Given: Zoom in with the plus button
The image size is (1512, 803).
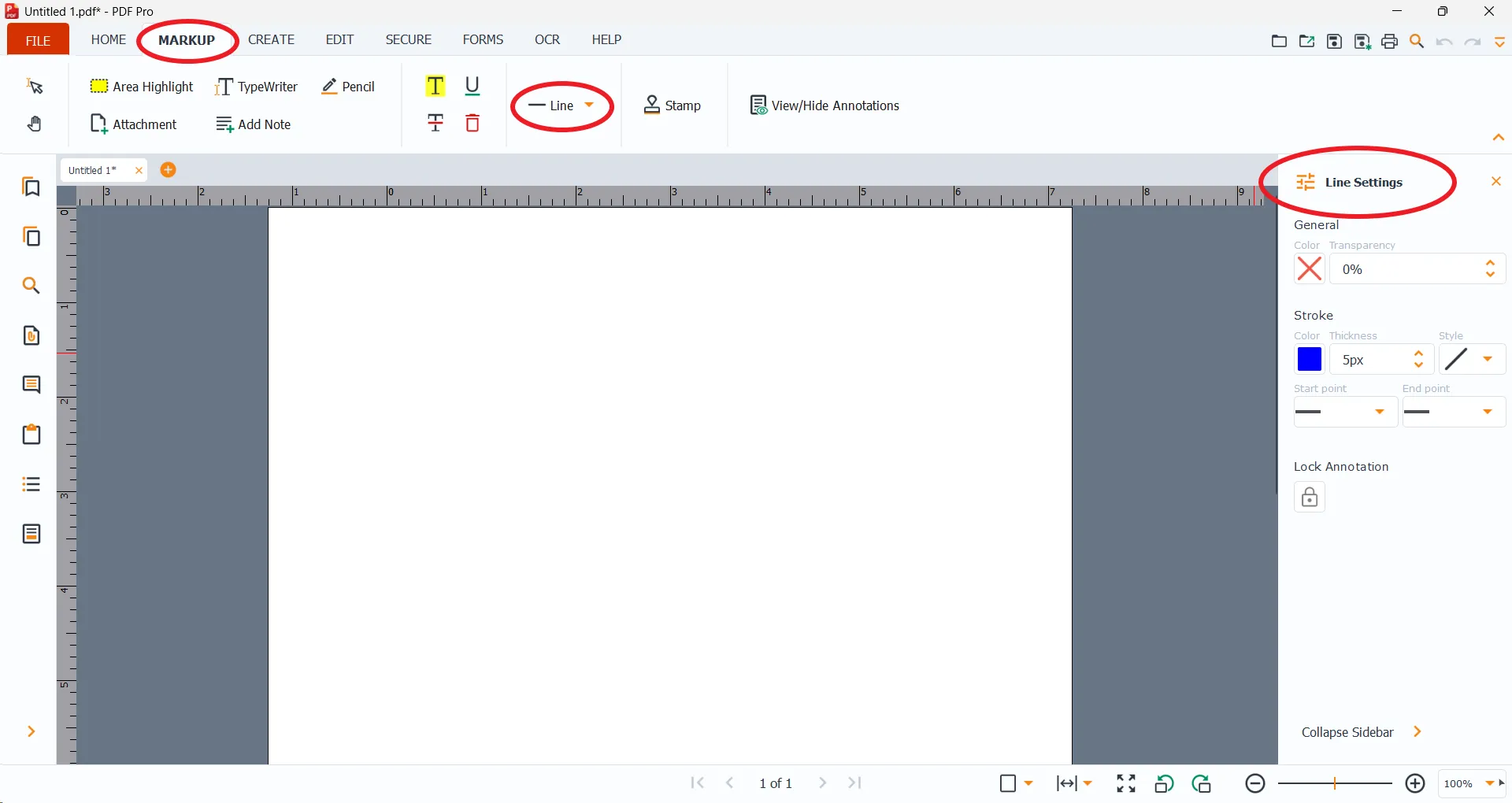Looking at the screenshot, I should point(1415,783).
